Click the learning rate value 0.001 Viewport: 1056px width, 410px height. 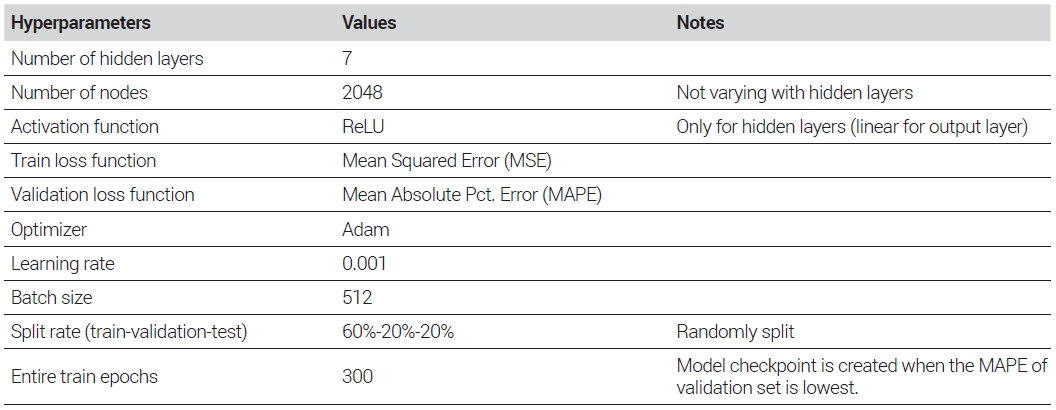point(364,263)
